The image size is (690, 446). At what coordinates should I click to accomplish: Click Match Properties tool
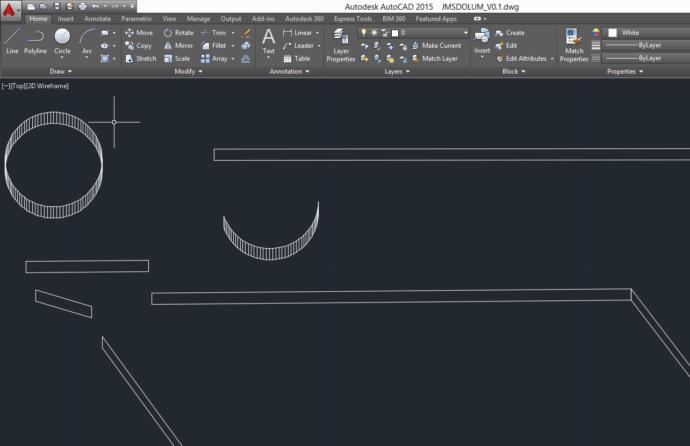tap(574, 45)
